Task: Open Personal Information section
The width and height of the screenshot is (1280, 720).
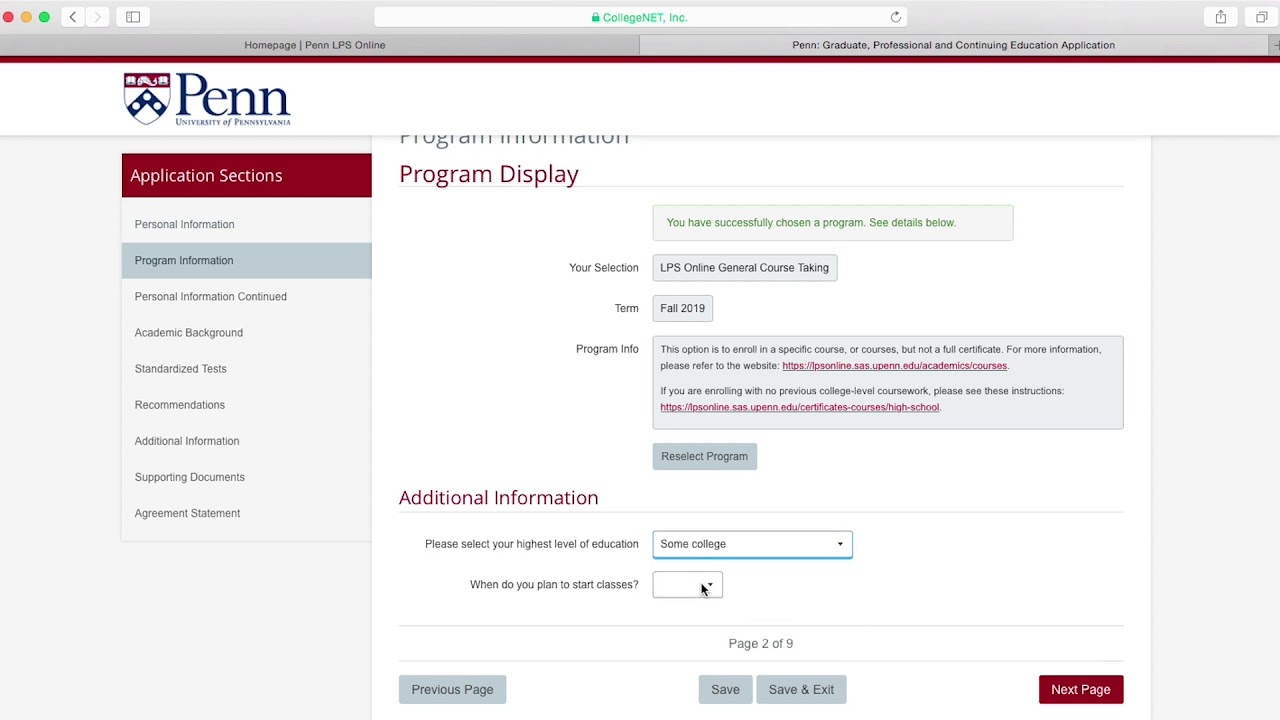Action: coord(247,224)
